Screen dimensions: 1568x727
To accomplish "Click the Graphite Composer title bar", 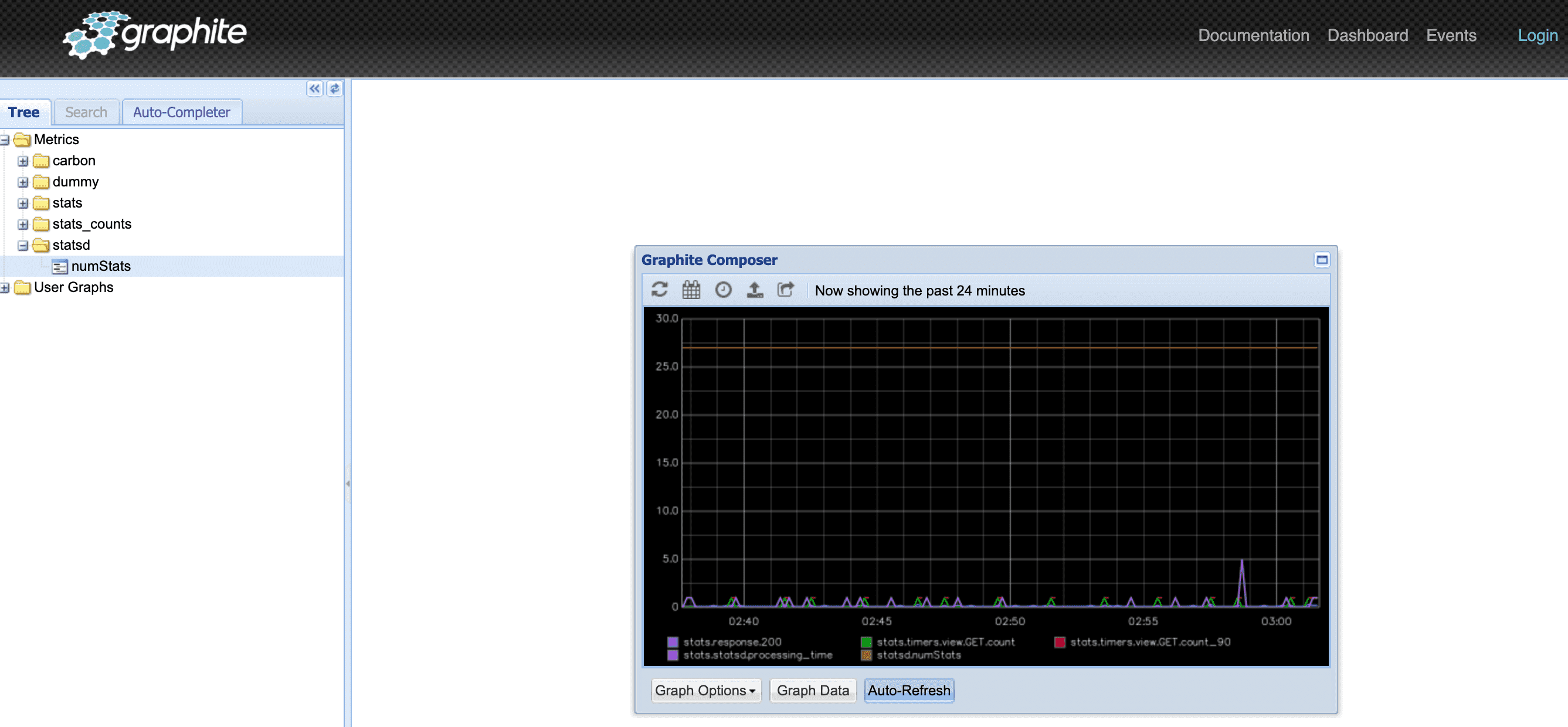I will pos(986,260).
